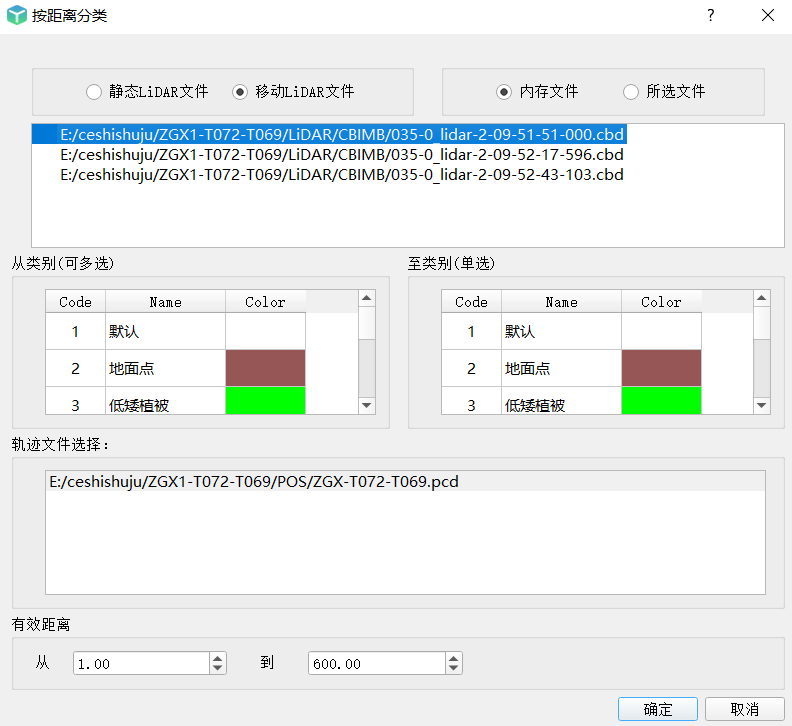Click code 1 cell in 至类别 table
Viewport: 792px width, 726px height.
(472, 331)
